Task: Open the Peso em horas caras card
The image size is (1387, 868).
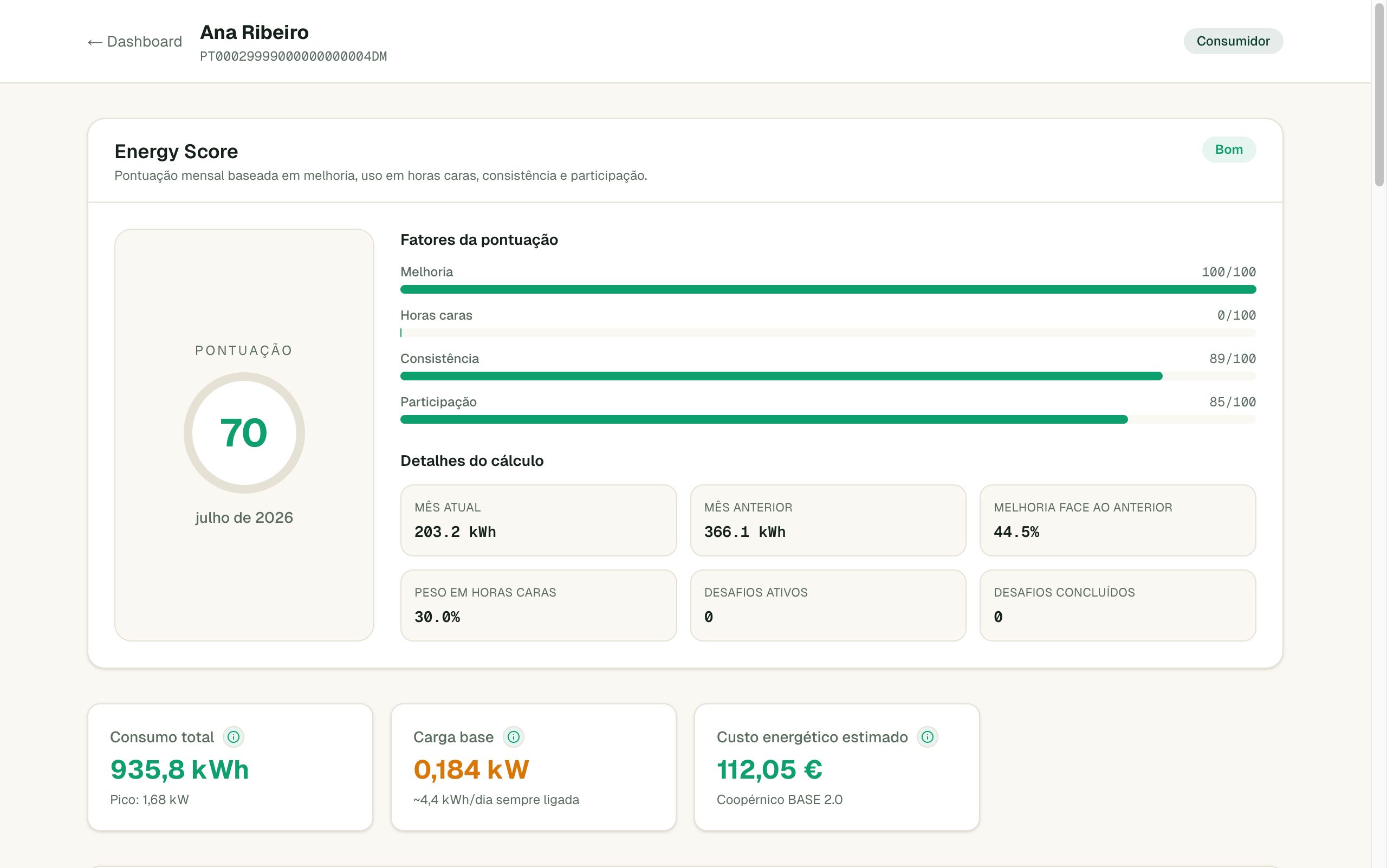Action: [538, 605]
